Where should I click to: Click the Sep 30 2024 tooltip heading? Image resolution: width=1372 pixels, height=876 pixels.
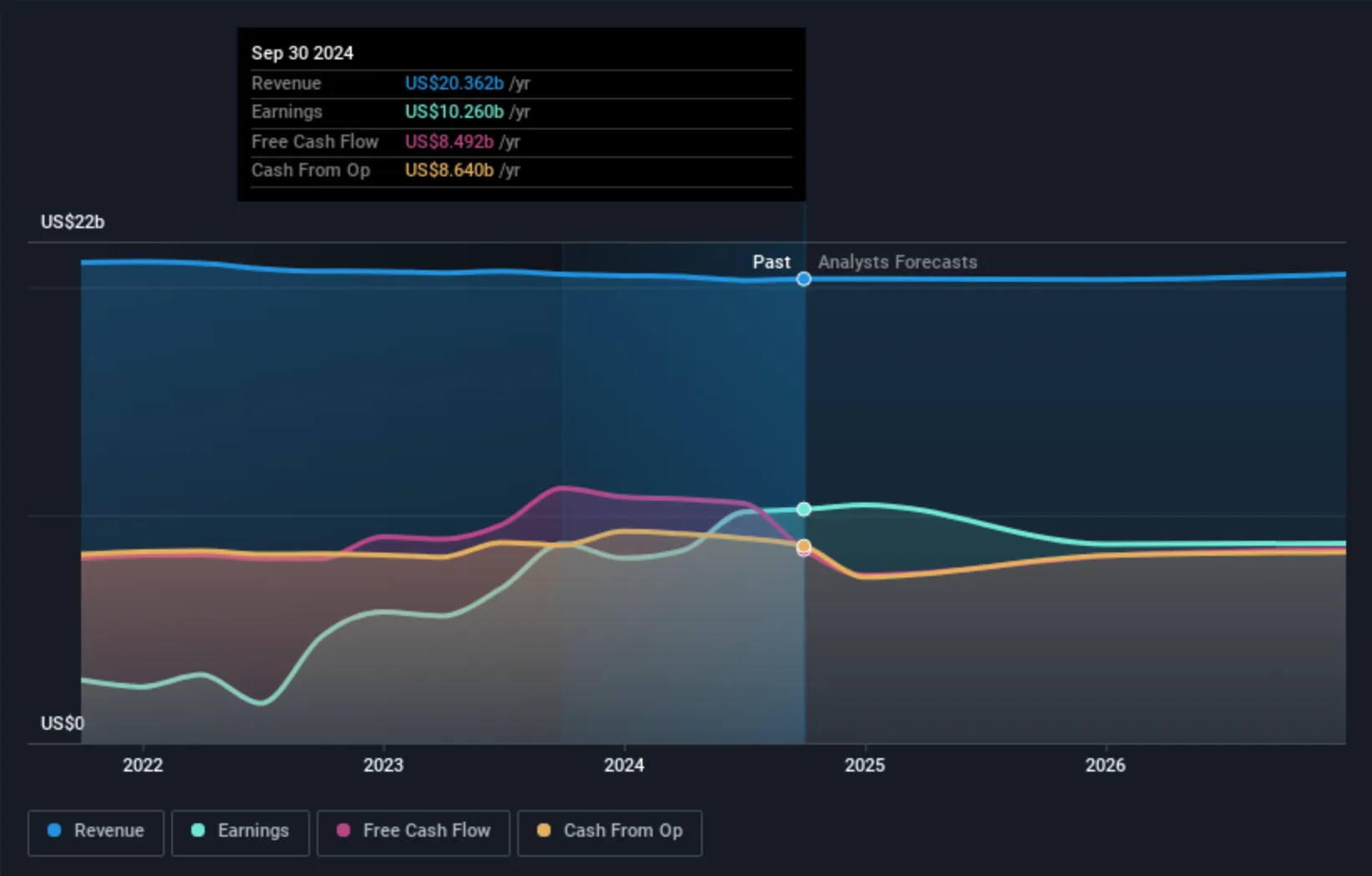(x=302, y=53)
